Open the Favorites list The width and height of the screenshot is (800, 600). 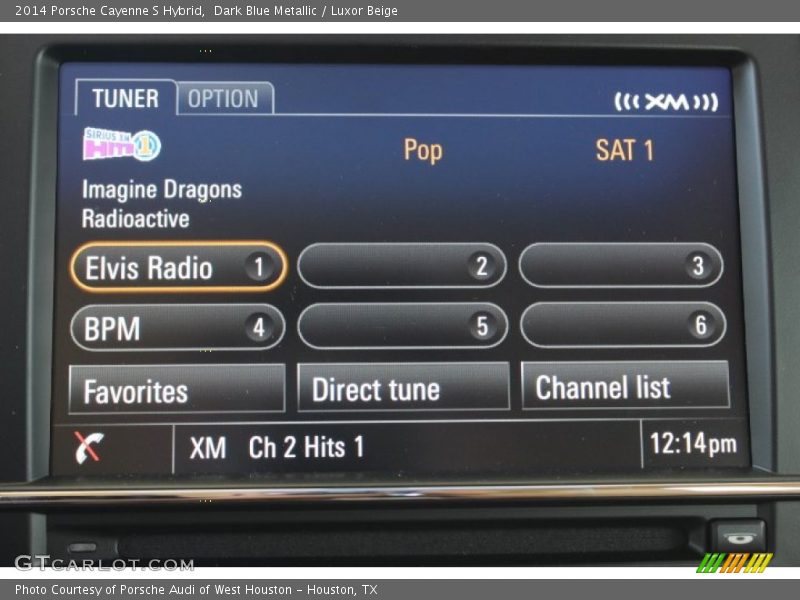coord(177,389)
